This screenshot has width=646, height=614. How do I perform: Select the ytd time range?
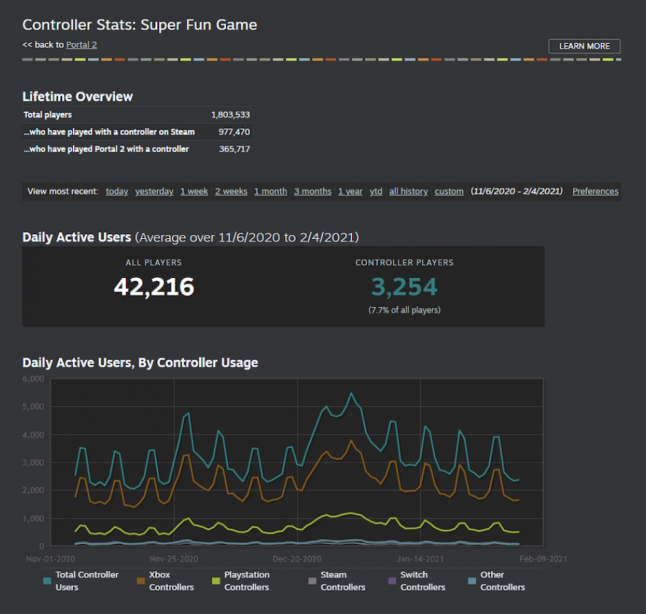[376, 191]
